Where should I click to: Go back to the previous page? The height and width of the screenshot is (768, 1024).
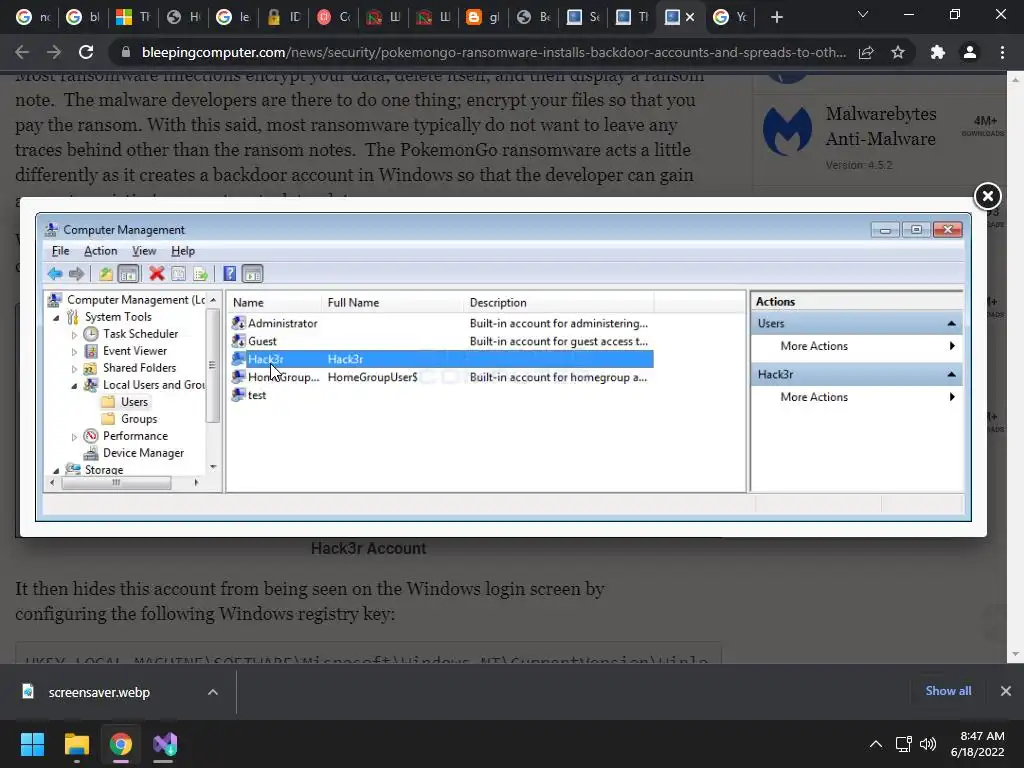pyautogui.click(x=22, y=52)
